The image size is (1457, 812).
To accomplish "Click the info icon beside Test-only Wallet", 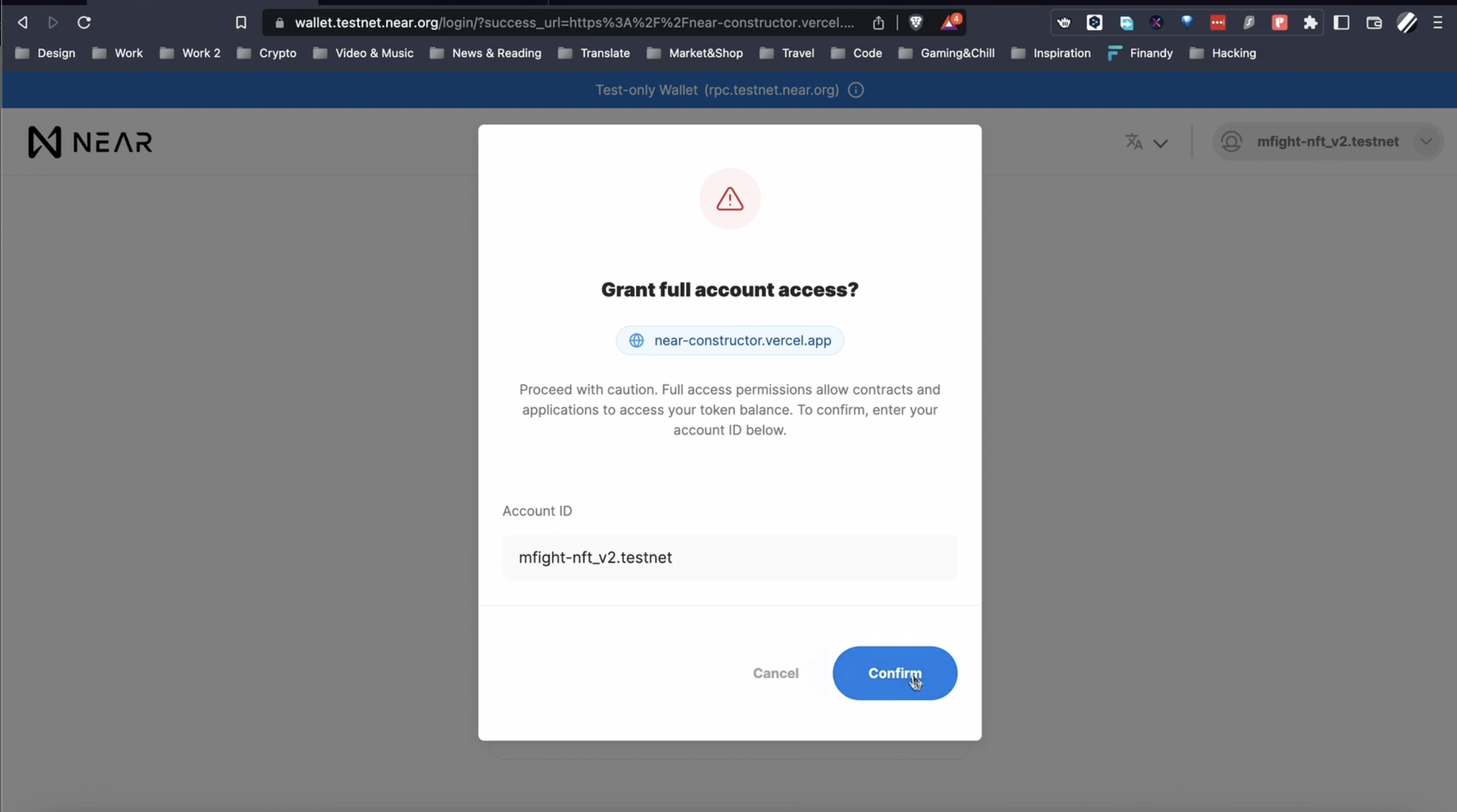I will click(856, 90).
